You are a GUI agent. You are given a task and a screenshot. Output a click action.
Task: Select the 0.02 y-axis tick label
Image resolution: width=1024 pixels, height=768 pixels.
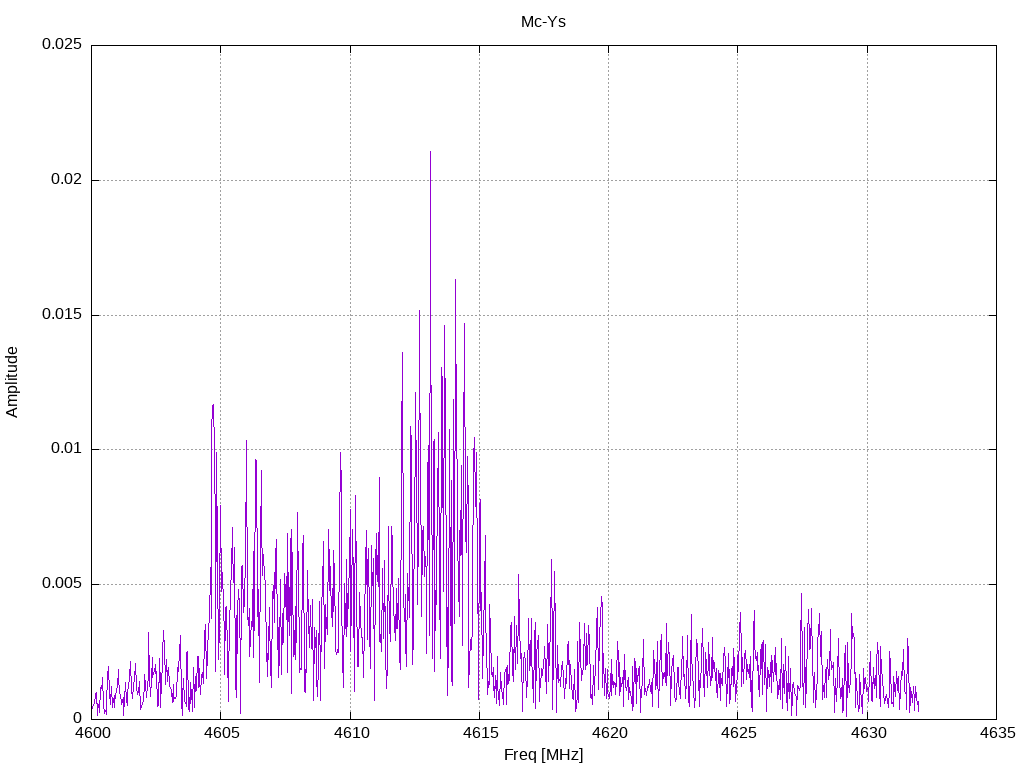(x=65, y=180)
